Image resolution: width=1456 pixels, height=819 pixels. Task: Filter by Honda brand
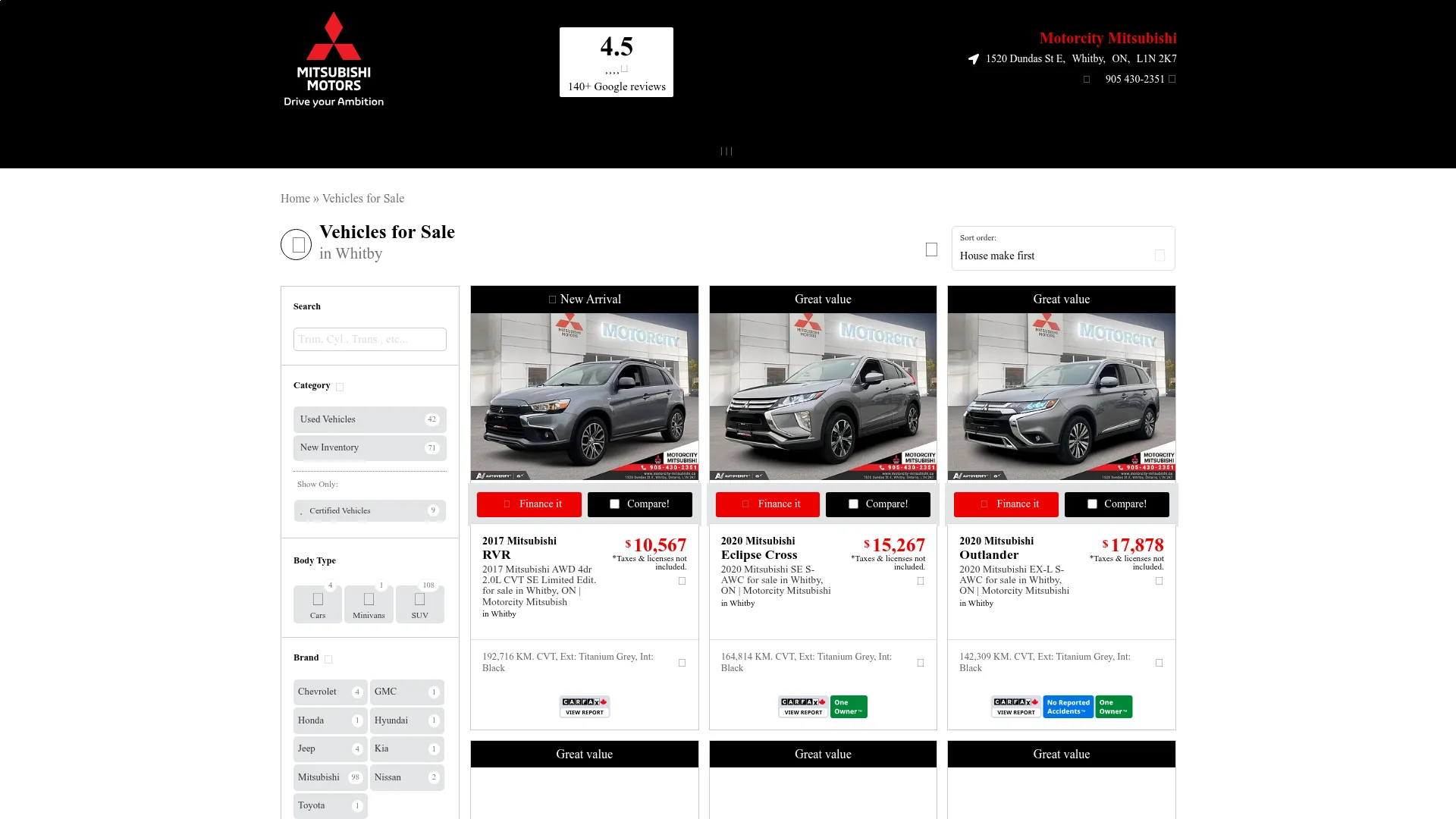[x=331, y=720]
